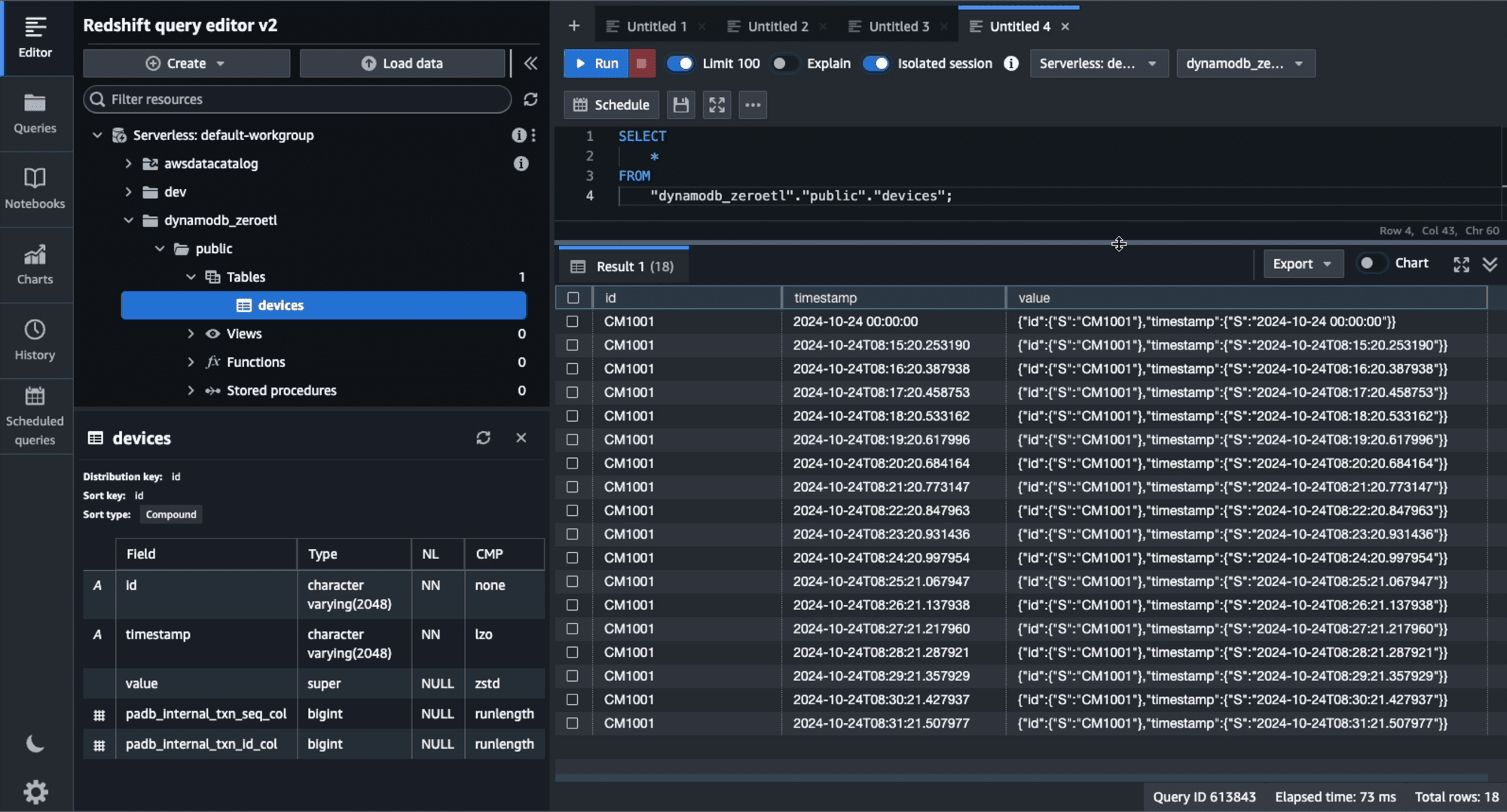Refresh the resource tree list
1507x812 pixels.
[530, 99]
